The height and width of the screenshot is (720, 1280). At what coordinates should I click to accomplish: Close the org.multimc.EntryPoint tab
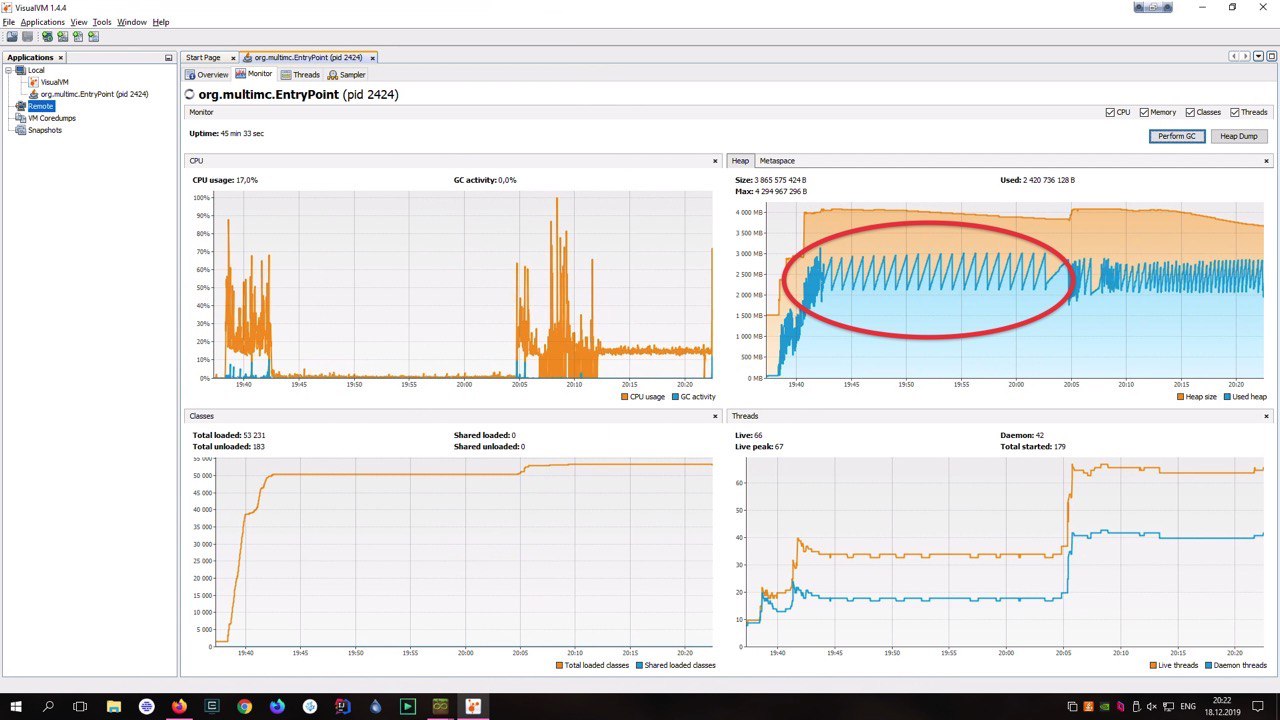(x=373, y=58)
